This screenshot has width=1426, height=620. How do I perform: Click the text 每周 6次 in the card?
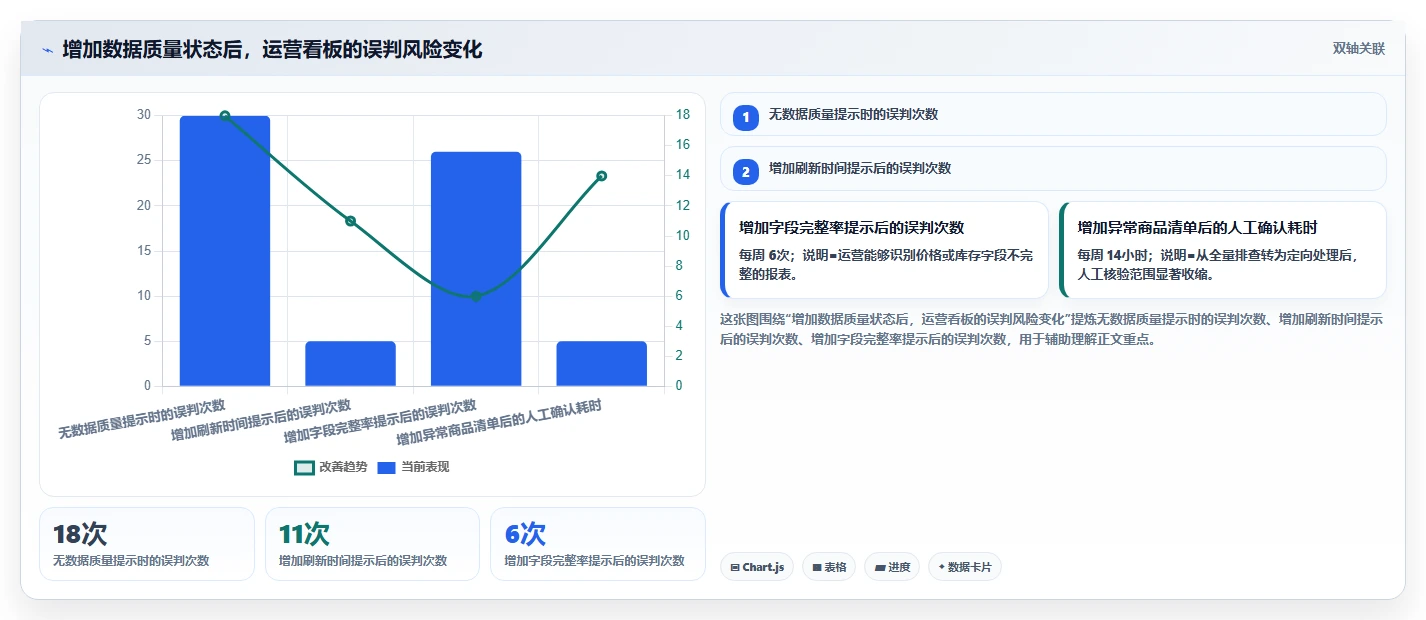tap(764, 255)
